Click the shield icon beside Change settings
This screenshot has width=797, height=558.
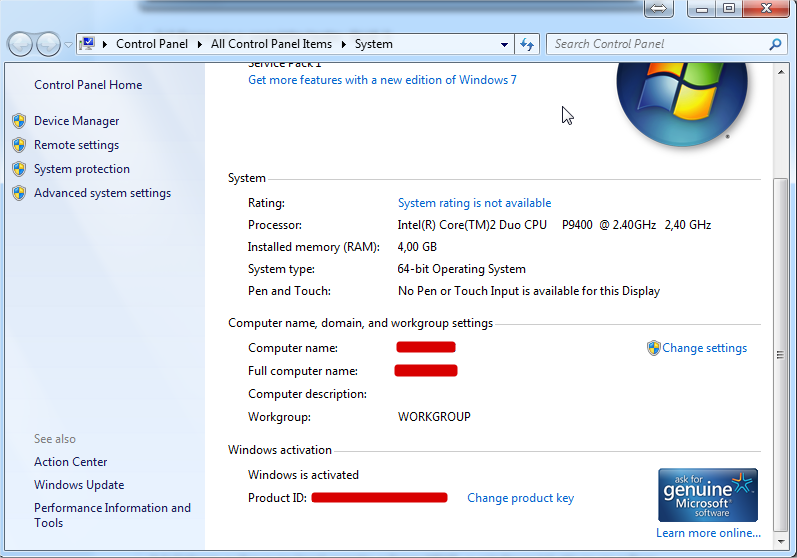point(653,348)
